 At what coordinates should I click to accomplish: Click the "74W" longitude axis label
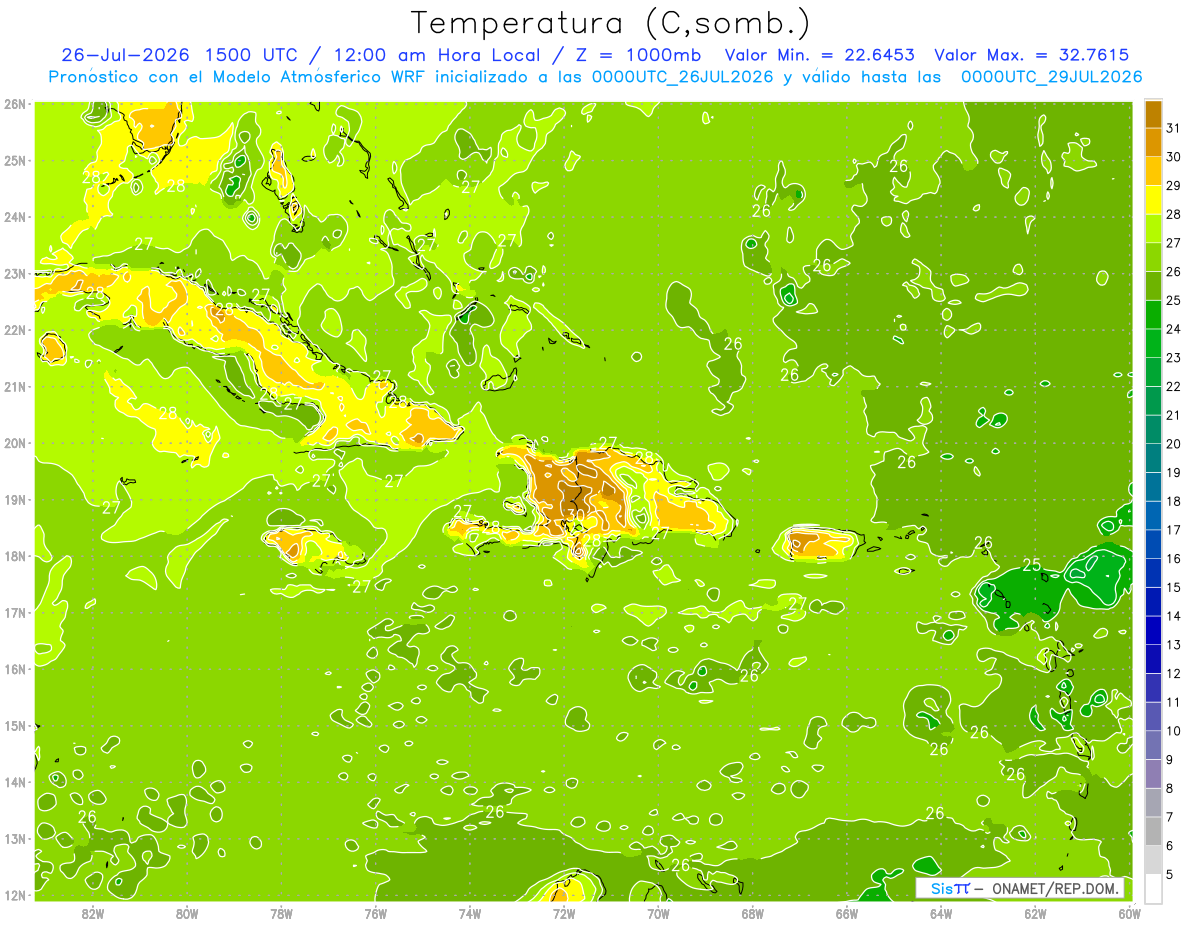pyautogui.click(x=470, y=913)
